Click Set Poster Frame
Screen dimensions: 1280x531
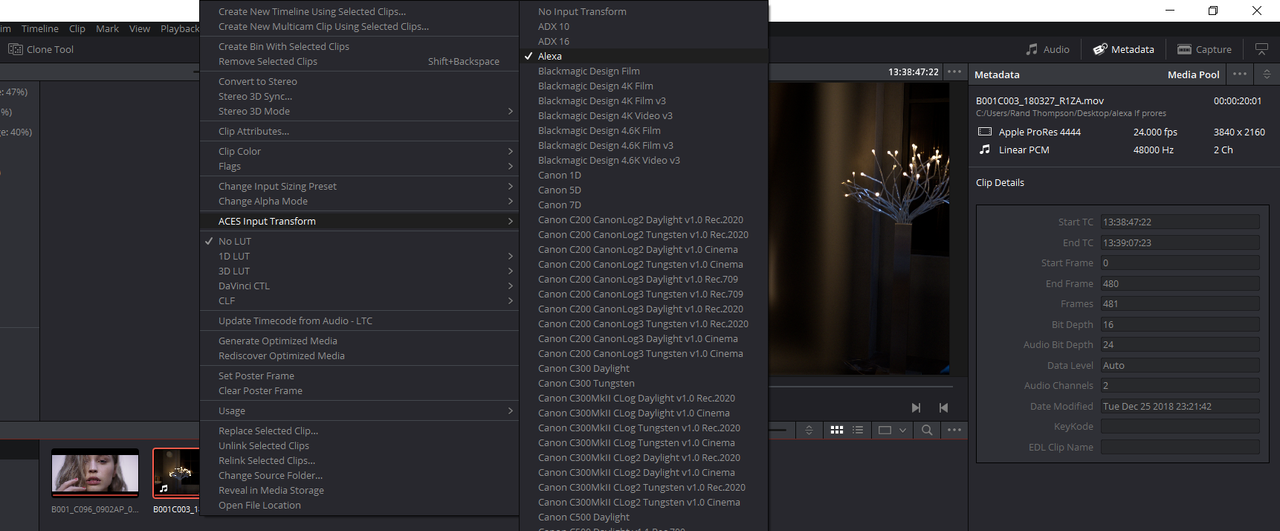(x=360, y=376)
